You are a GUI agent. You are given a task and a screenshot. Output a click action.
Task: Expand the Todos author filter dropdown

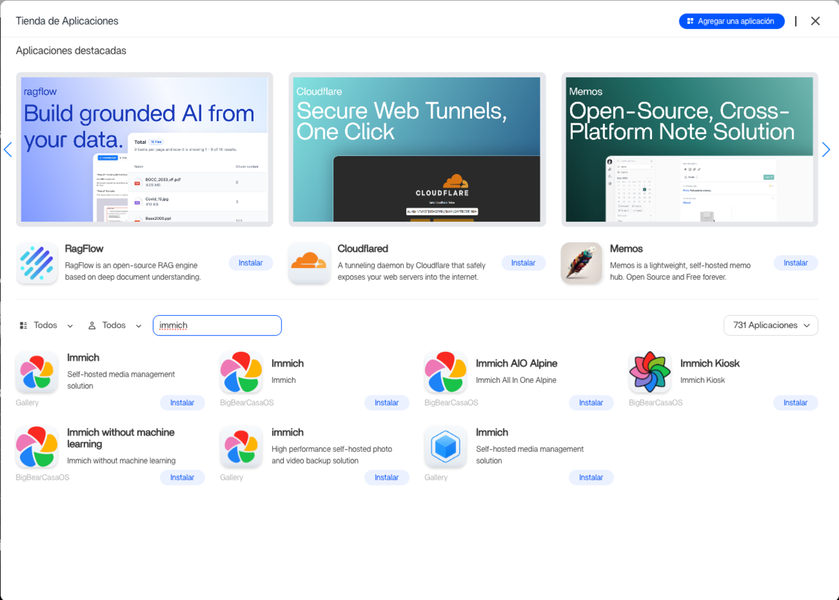pyautogui.click(x=115, y=326)
